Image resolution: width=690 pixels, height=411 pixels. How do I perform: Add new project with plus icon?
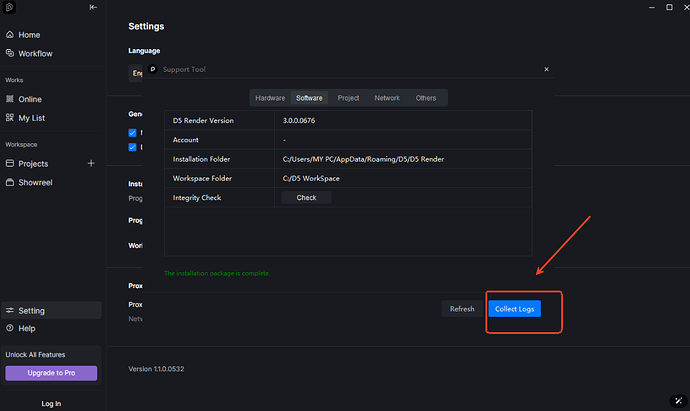coord(91,163)
